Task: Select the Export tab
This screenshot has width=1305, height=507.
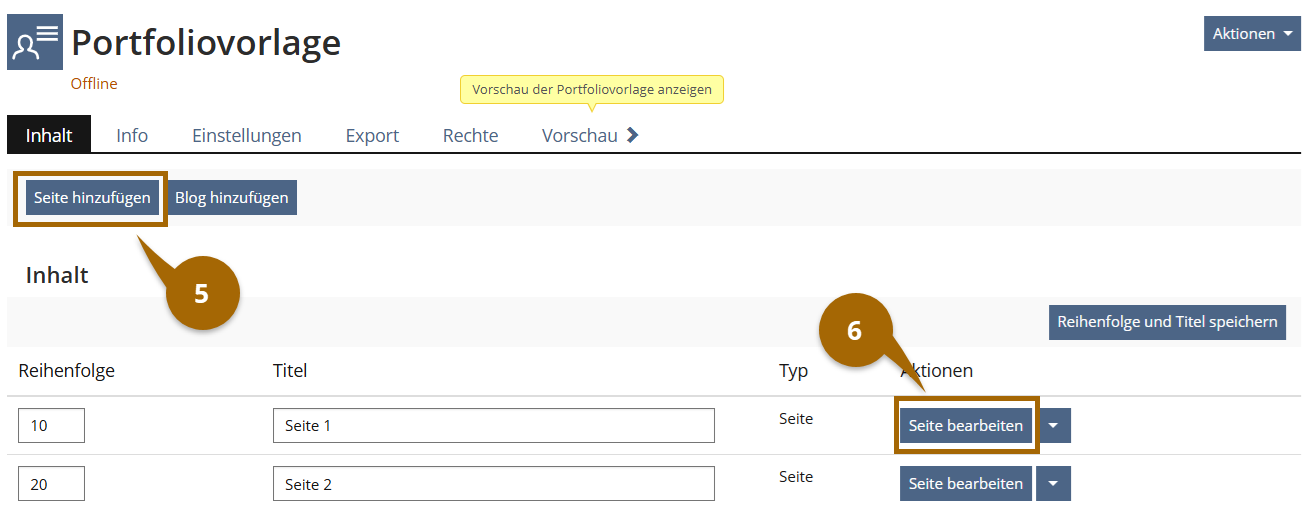Action: tap(372, 136)
